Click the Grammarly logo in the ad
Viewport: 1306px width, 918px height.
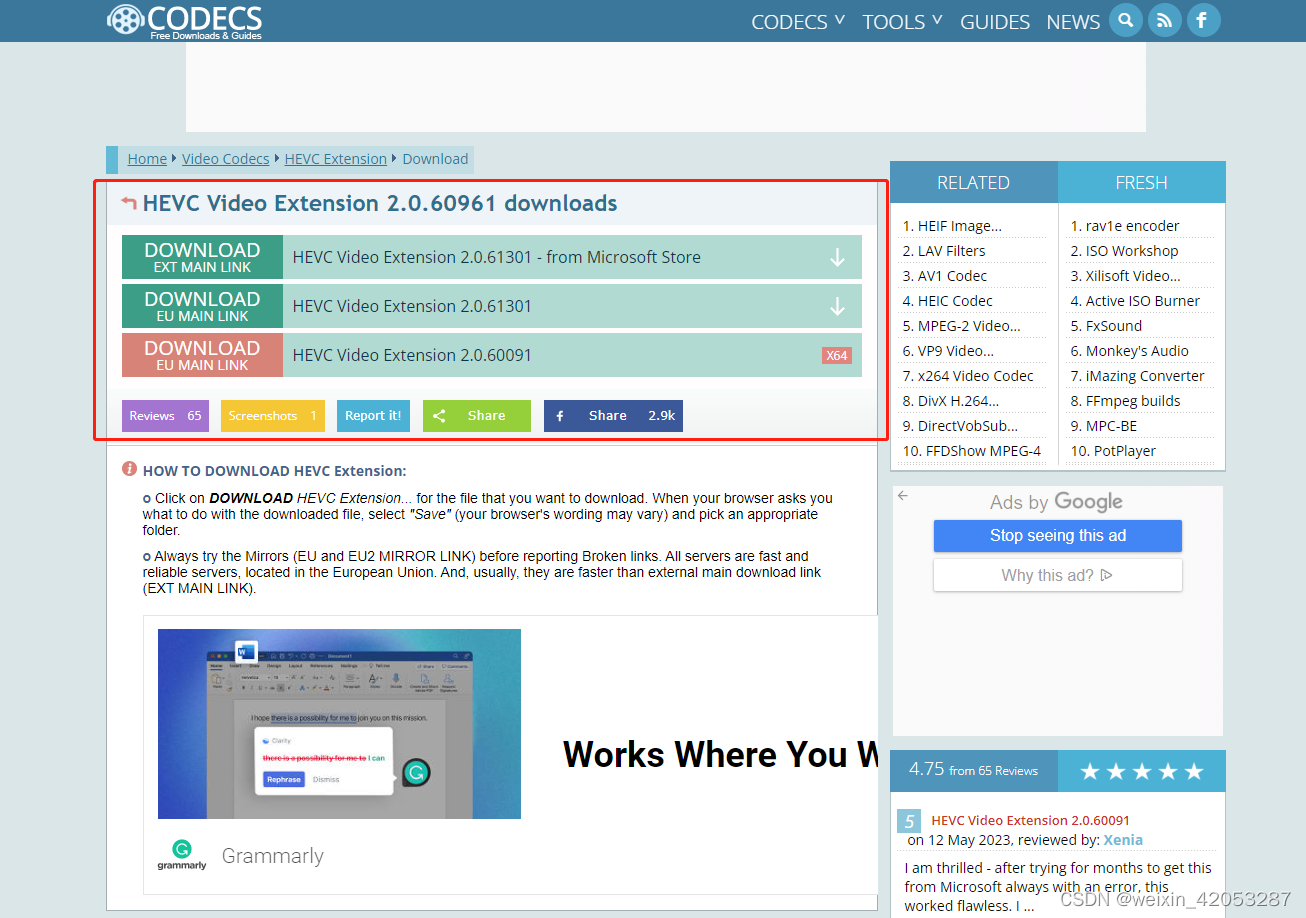[x=182, y=854]
